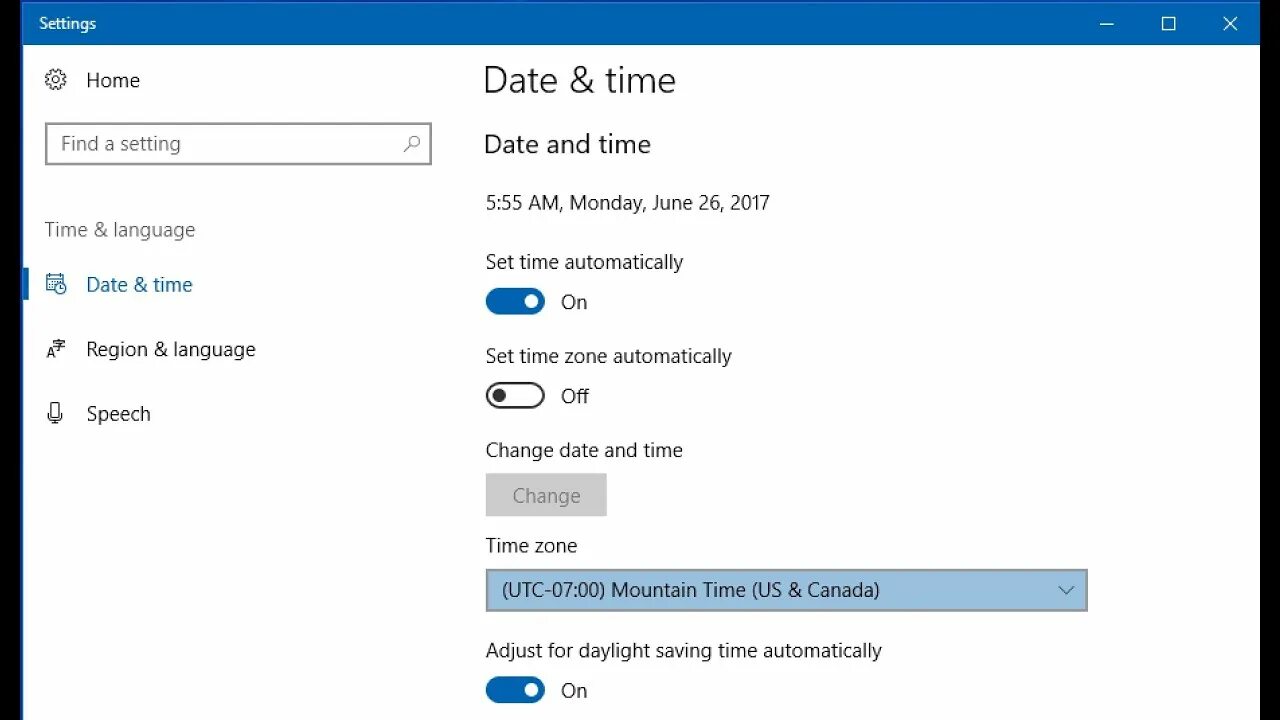Click the Change date and time button
This screenshot has height=720, width=1280.
click(546, 495)
